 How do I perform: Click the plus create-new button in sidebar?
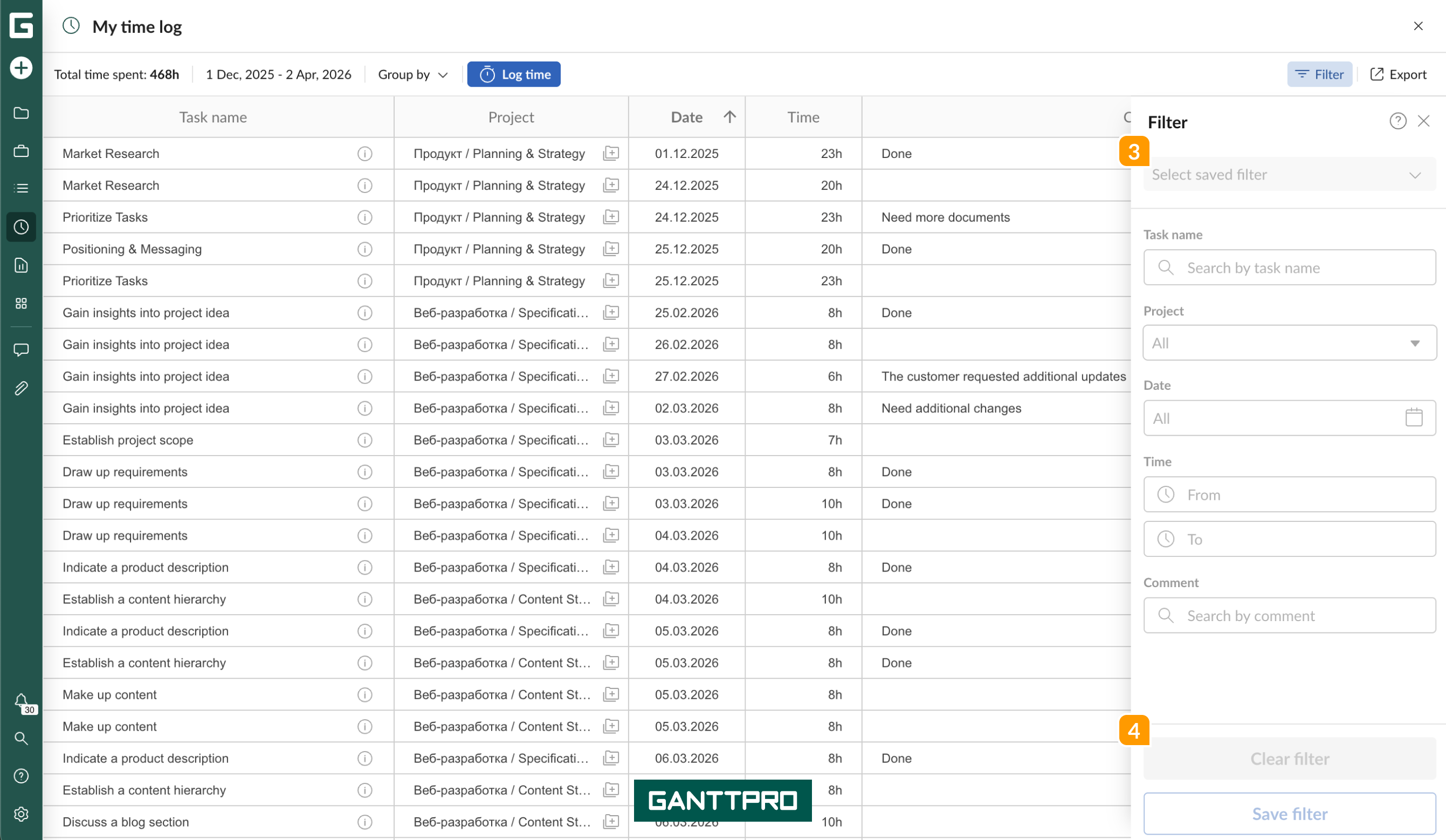[21, 68]
